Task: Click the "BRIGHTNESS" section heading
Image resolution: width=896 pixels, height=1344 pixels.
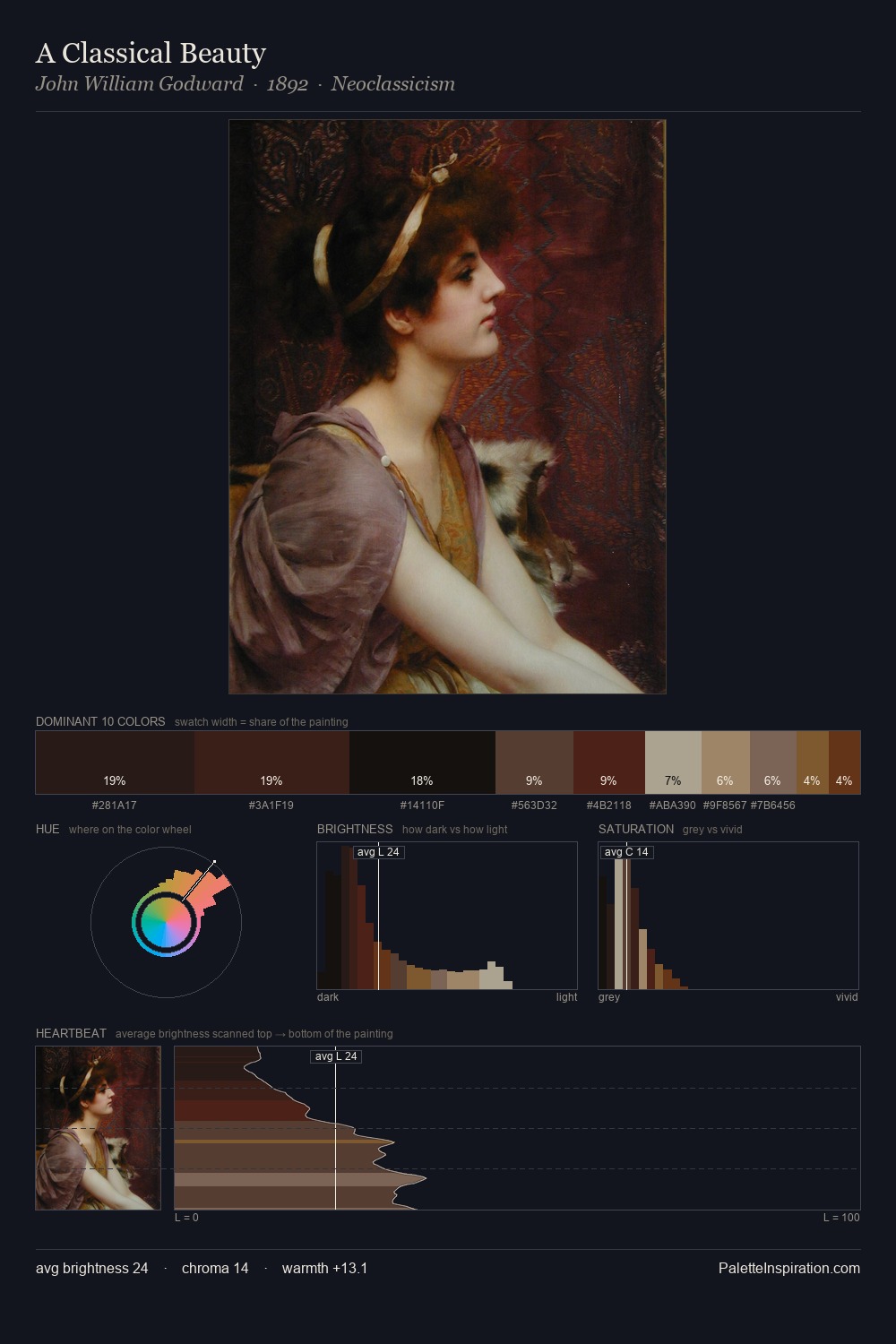Action: point(355,829)
